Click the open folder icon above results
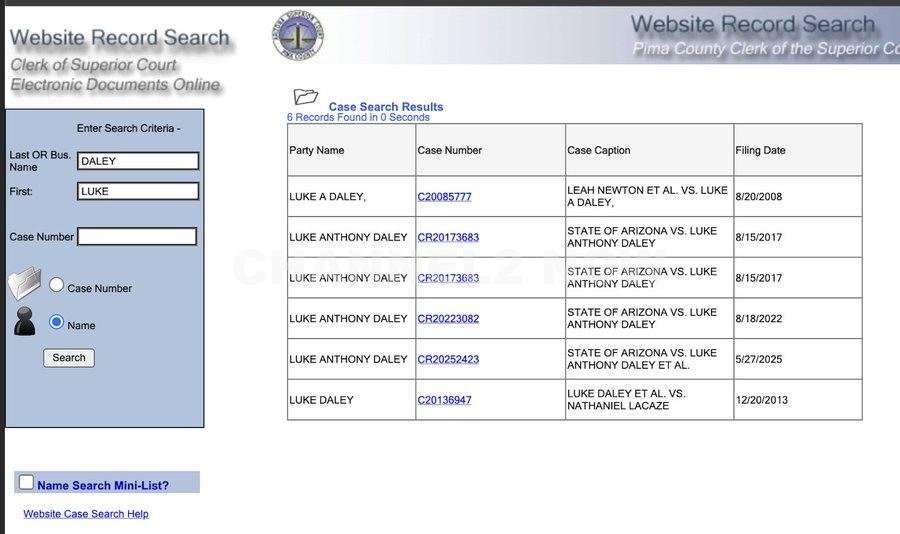Viewport: 900px width, 534px height. [x=305, y=96]
